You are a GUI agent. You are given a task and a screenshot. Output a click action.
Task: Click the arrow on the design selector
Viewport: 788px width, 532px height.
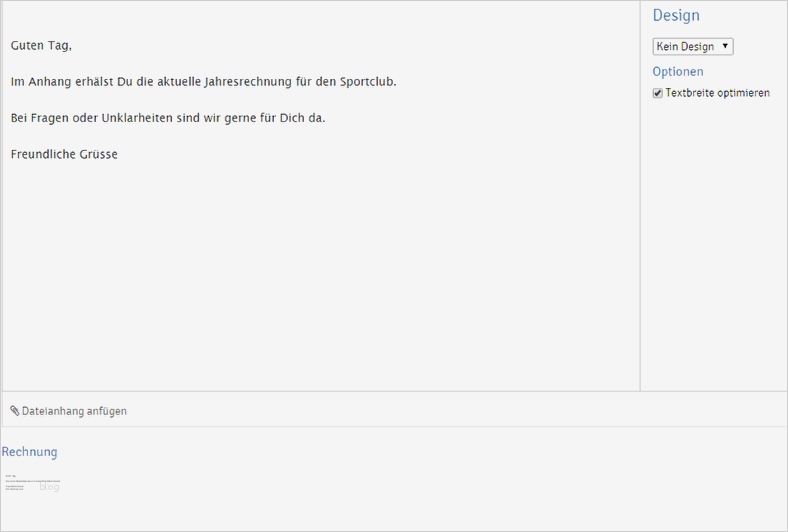click(x=725, y=46)
